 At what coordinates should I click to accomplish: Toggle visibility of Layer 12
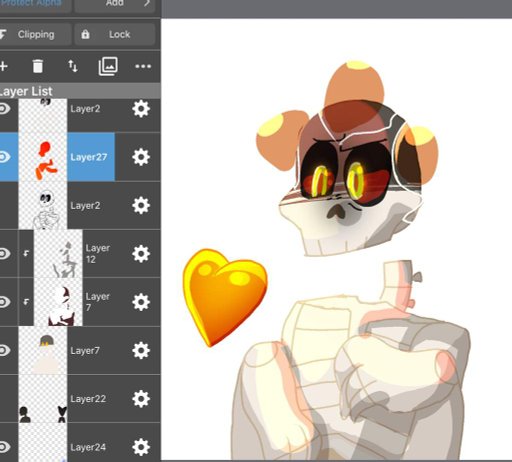[x=5, y=254]
